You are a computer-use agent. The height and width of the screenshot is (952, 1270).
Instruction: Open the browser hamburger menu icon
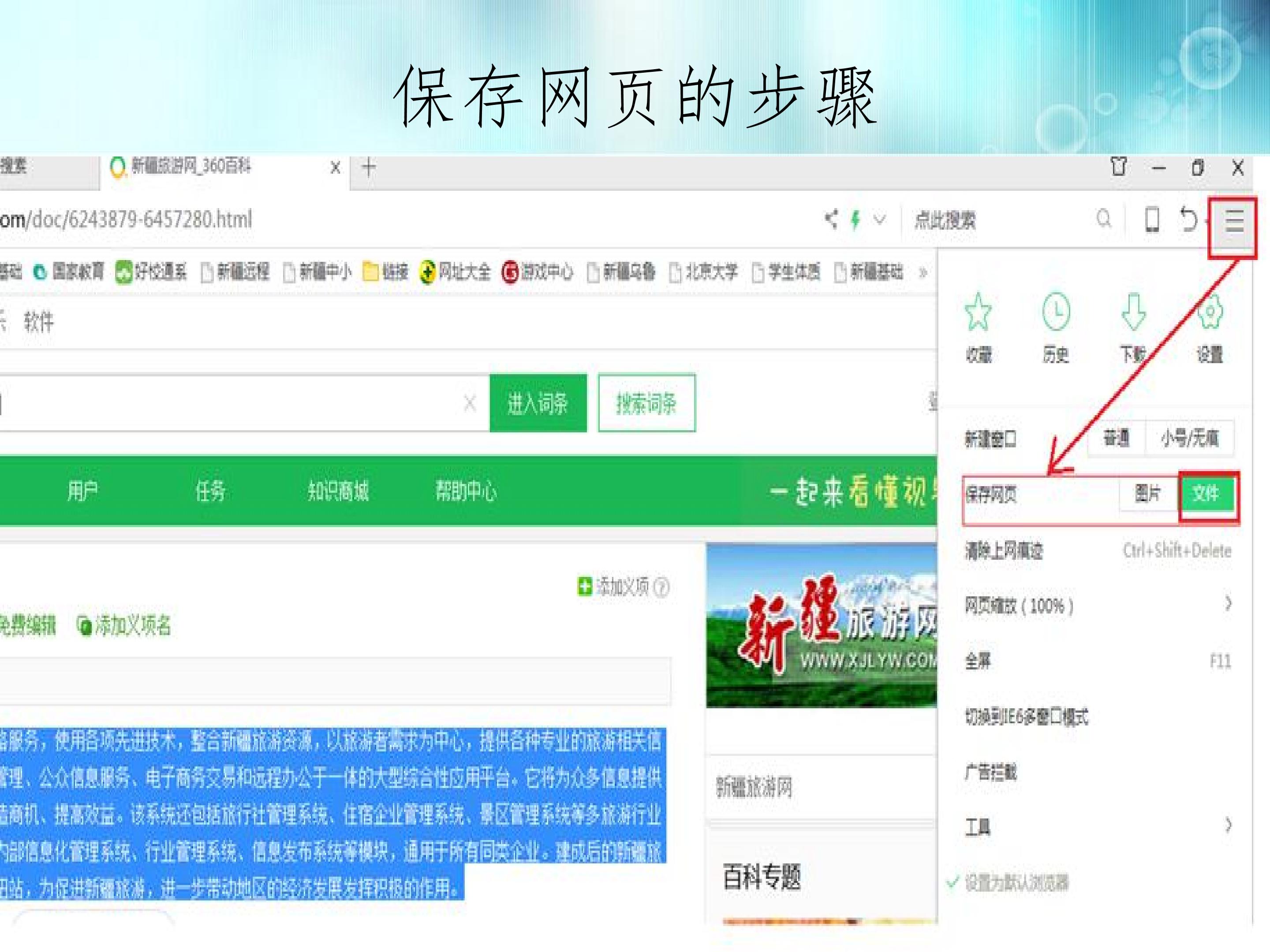pyautogui.click(x=1234, y=221)
